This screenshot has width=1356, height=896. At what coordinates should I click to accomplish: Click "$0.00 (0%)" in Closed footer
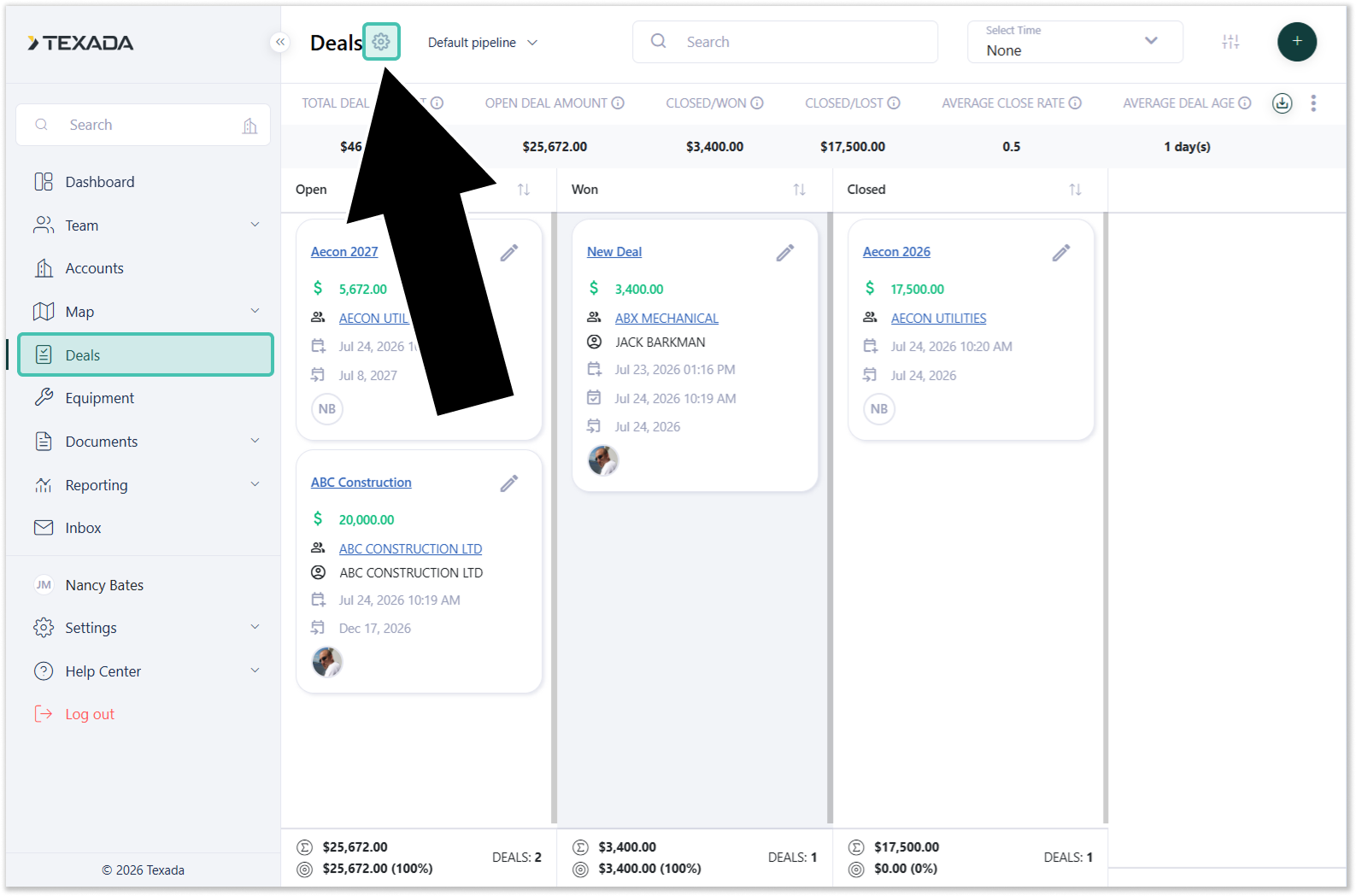click(906, 869)
